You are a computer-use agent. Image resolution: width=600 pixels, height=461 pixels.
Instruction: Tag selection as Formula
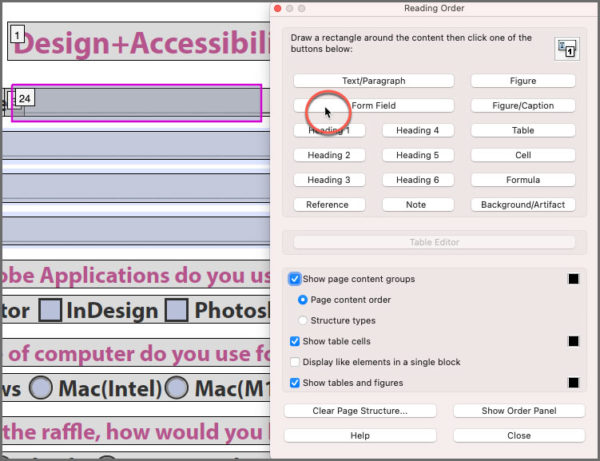coord(523,180)
